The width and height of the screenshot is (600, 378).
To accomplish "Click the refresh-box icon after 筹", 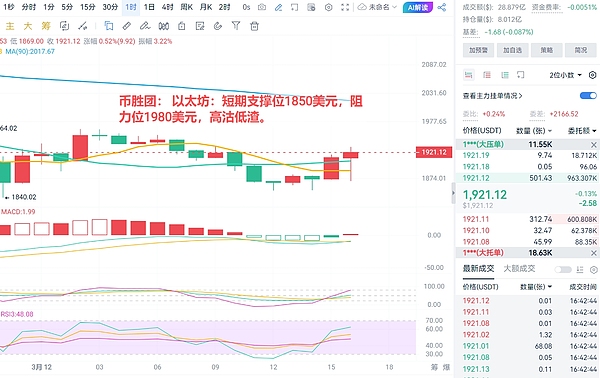I will tap(64, 26).
